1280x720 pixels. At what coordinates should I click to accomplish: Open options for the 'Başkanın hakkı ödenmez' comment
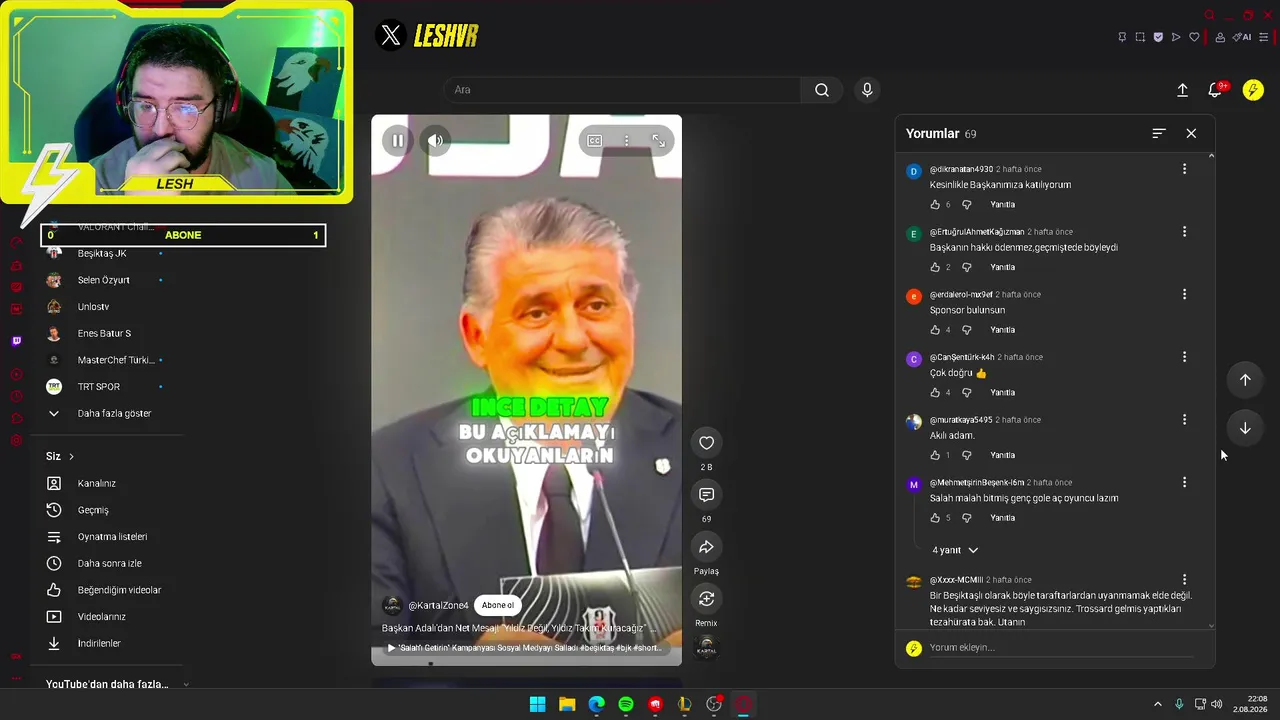(1184, 232)
